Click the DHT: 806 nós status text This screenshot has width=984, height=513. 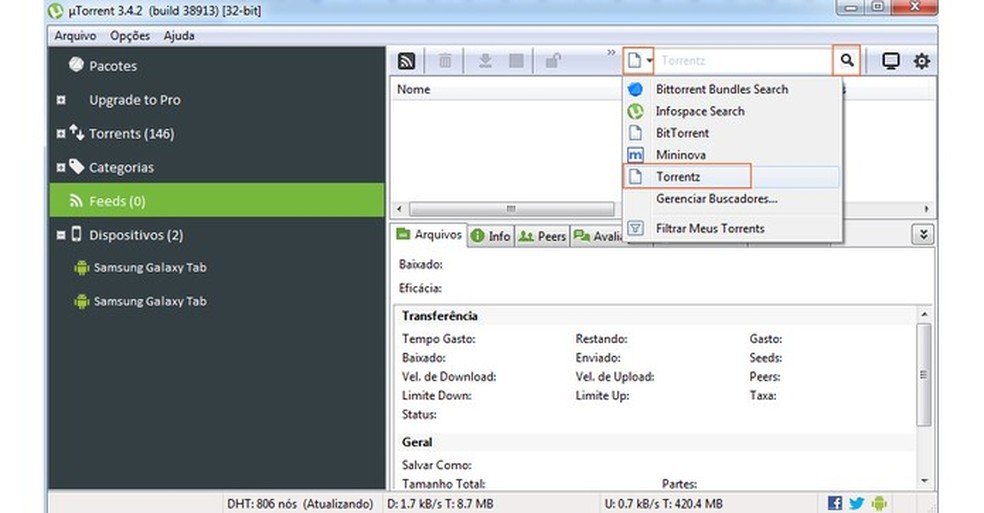pos(300,504)
